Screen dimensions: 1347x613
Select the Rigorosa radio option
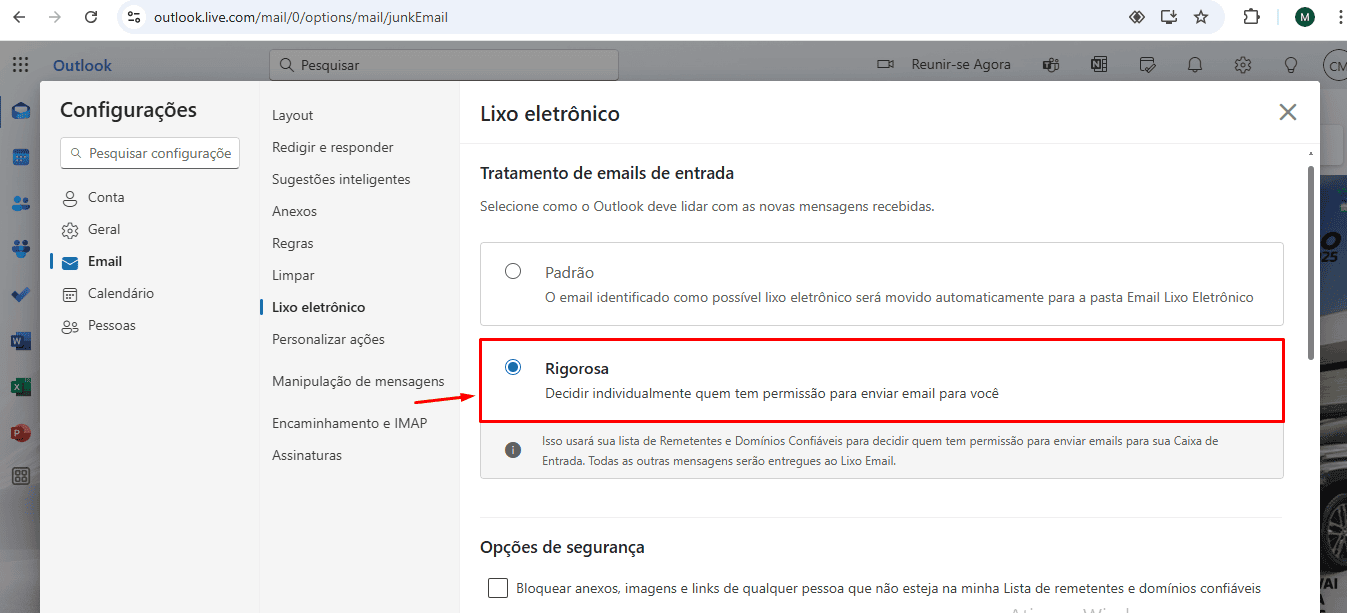(513, 367)
